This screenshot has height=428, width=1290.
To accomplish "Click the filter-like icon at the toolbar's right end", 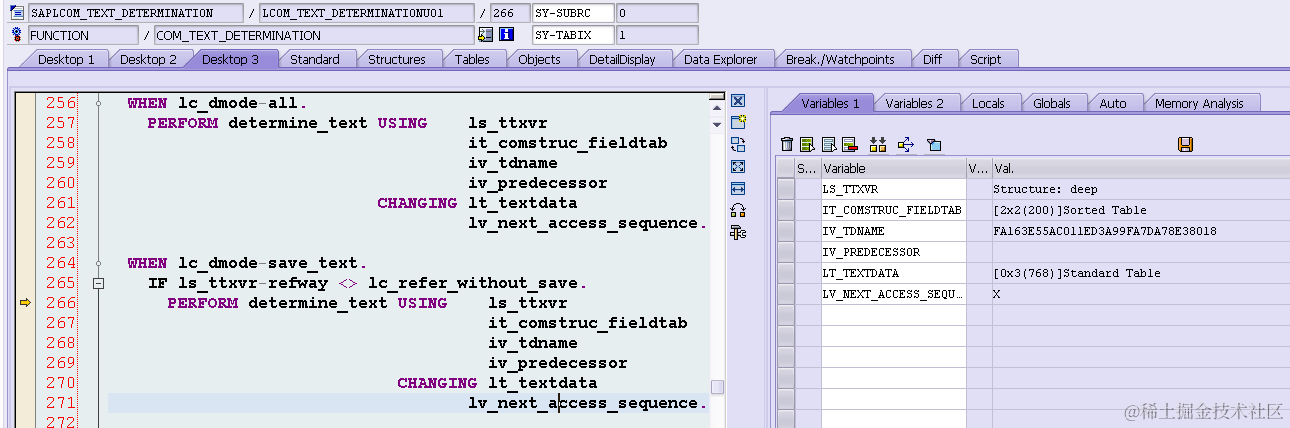I will point(934,145).
